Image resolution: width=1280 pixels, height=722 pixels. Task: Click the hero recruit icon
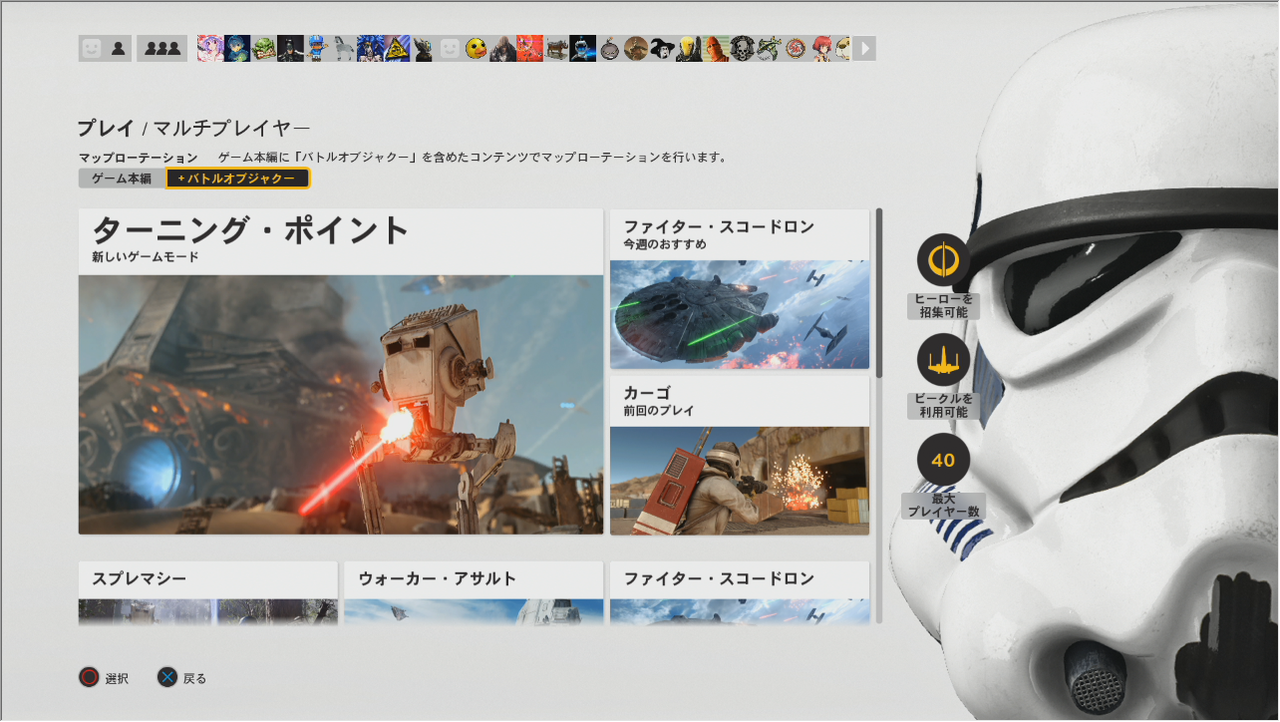click(943, 260)
